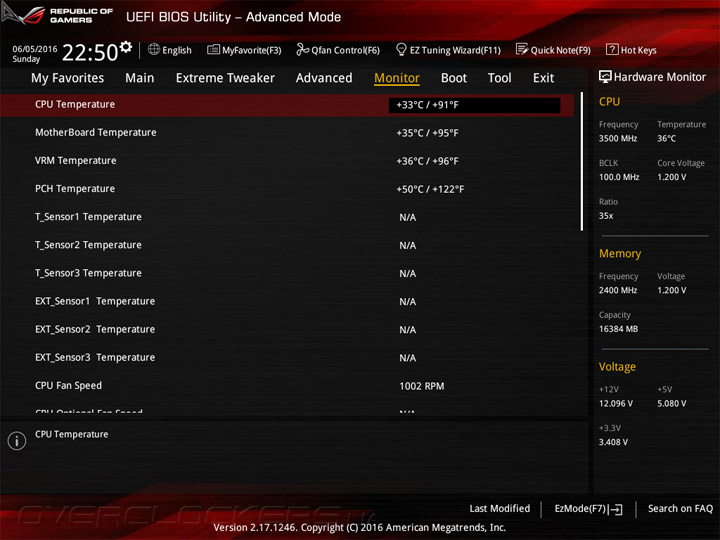Open the Exit tab
This screenshot has height=540, width=720.
coord(544,78)
